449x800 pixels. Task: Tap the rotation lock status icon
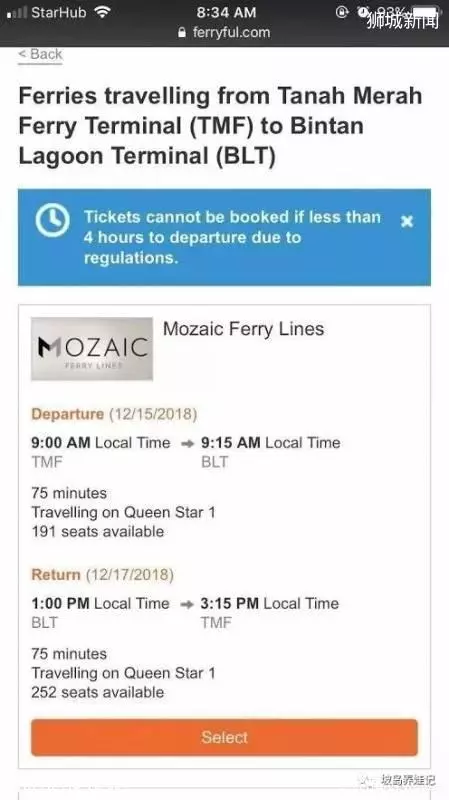click(x=342, y=12)
